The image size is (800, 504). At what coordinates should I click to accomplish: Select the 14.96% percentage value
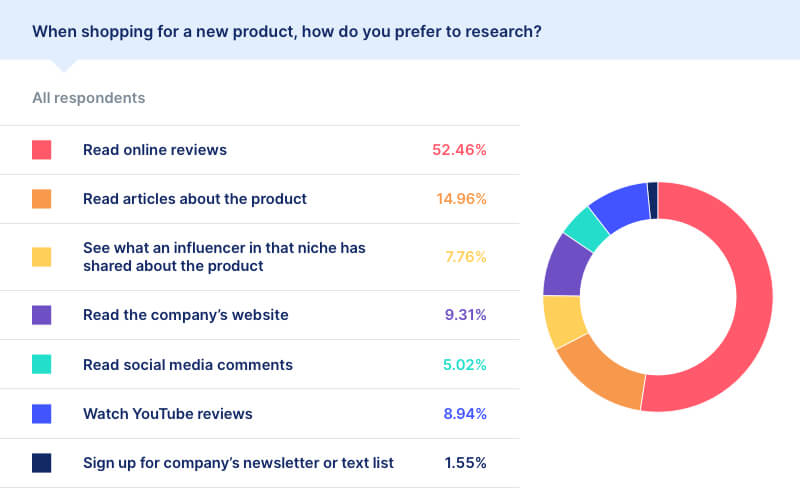coord(461,199)
